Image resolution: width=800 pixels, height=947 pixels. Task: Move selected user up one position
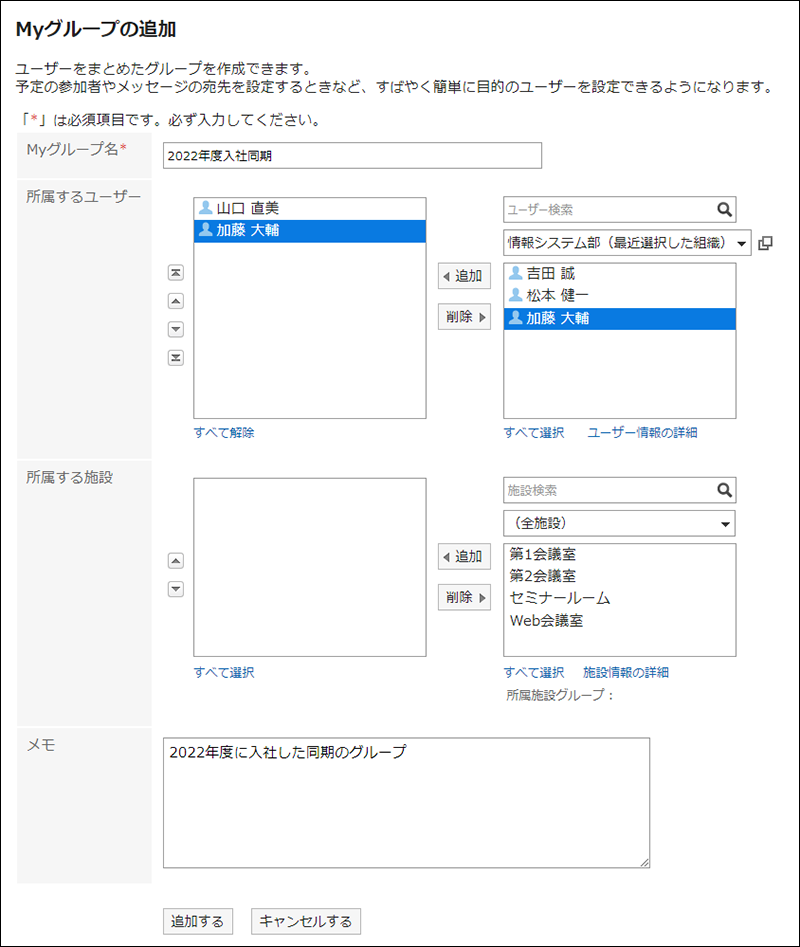tap(176, 301)
